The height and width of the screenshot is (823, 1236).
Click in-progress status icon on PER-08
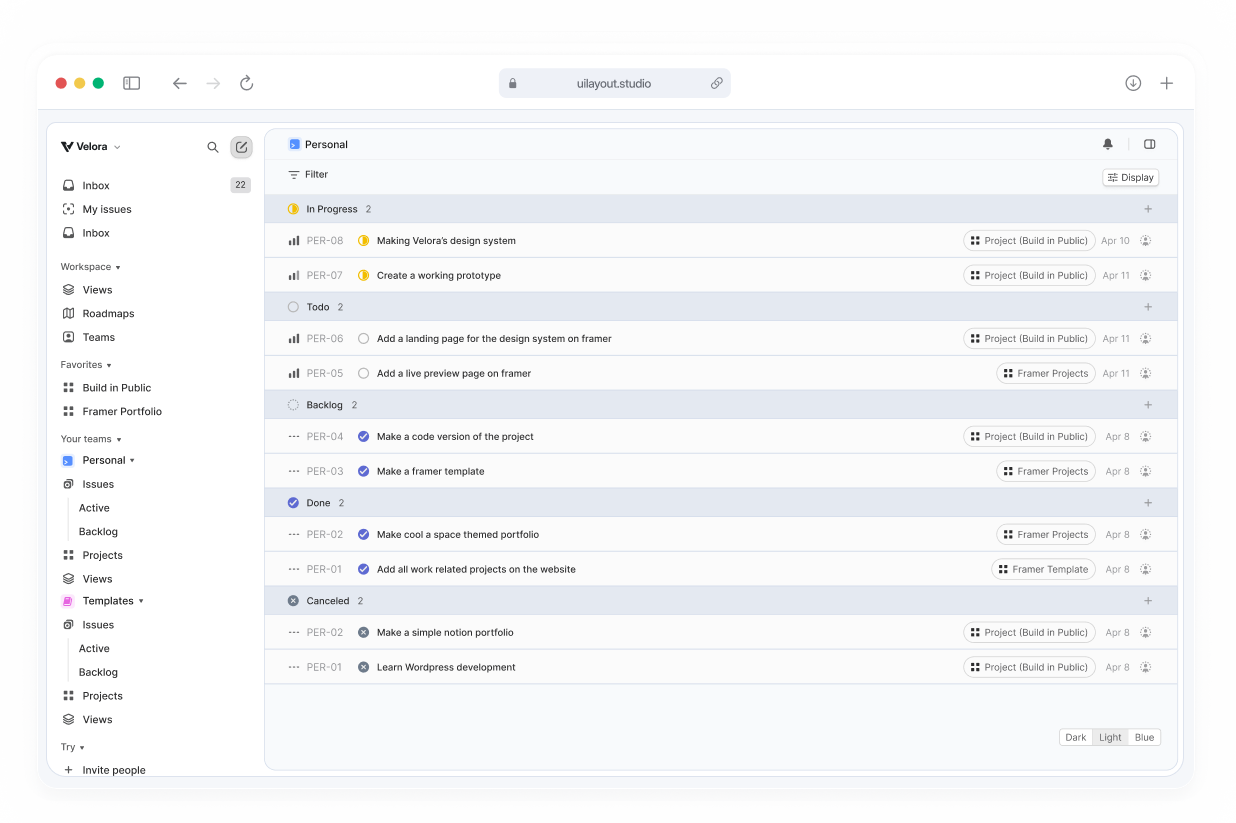[x=364, y=241]
